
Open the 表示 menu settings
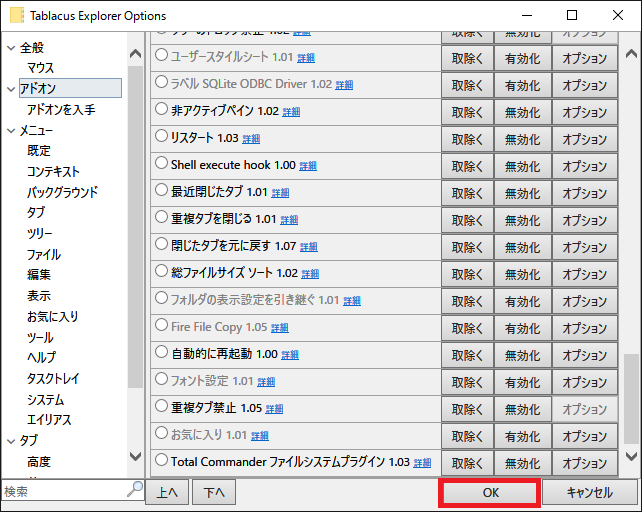pyautogui.click(x=39, y=296)
